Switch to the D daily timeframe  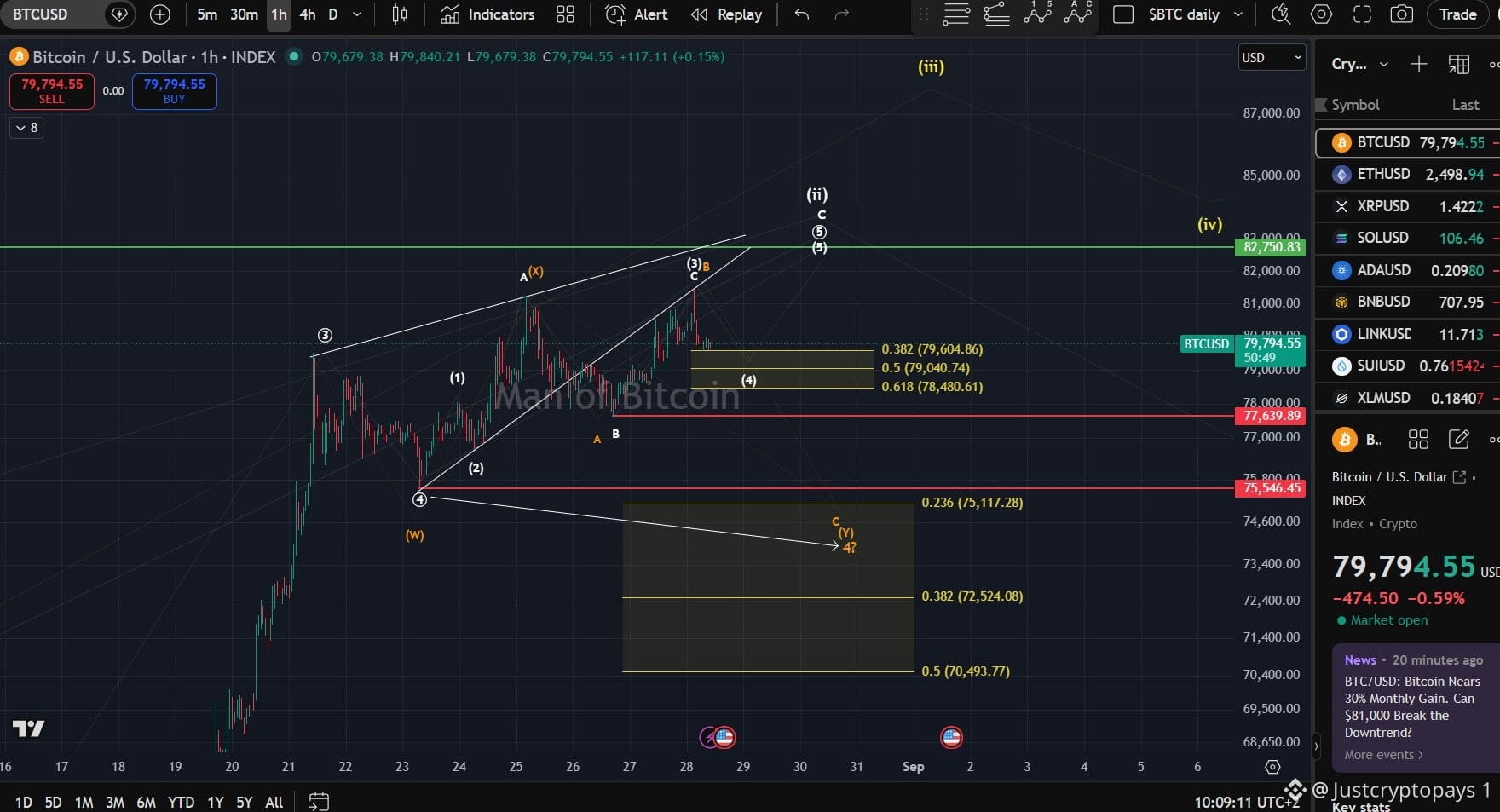coord(333,14)
